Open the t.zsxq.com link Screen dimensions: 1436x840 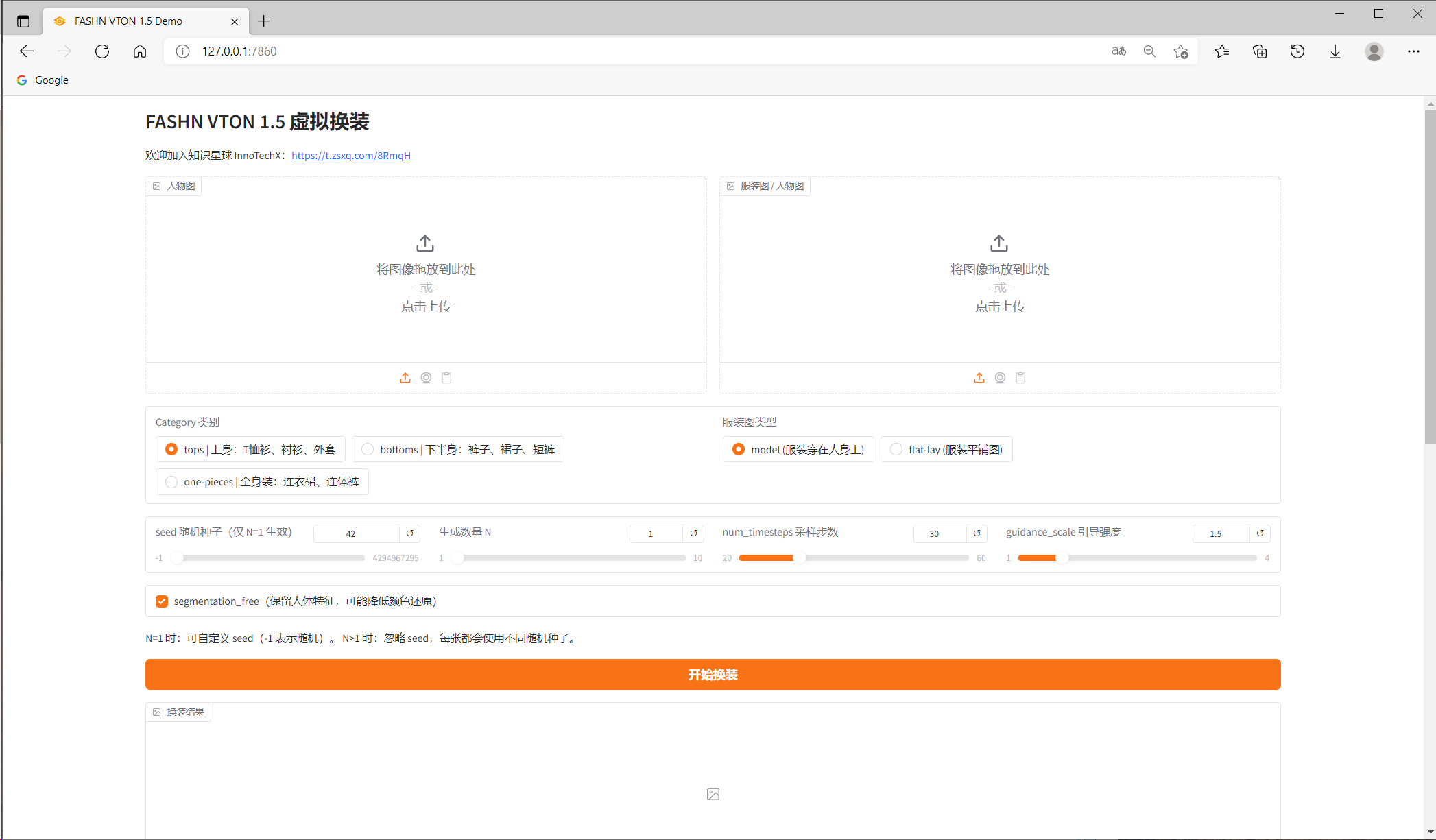pyautogui.click(x=350, y=156)
